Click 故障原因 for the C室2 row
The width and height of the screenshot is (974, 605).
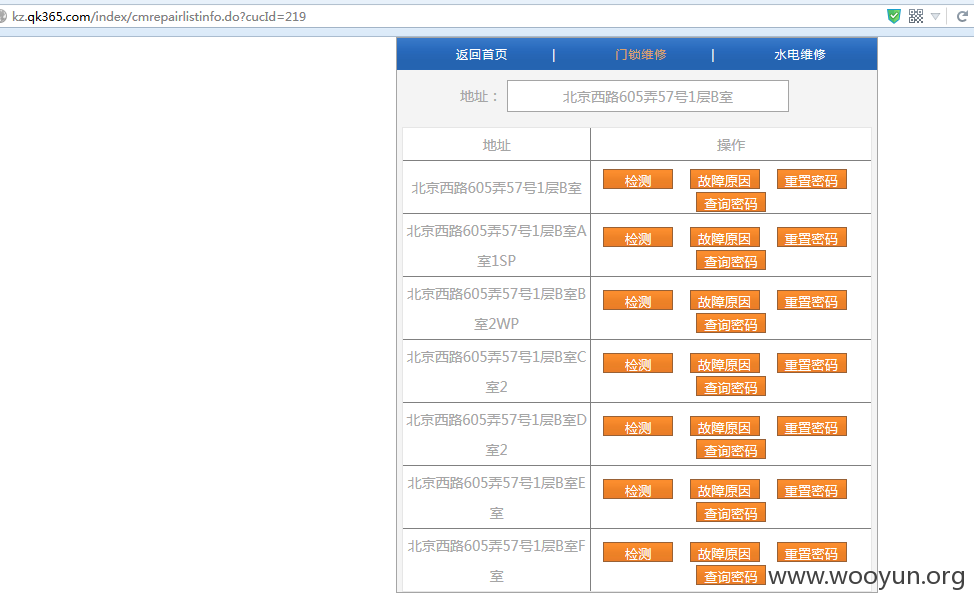pos(725,363)
